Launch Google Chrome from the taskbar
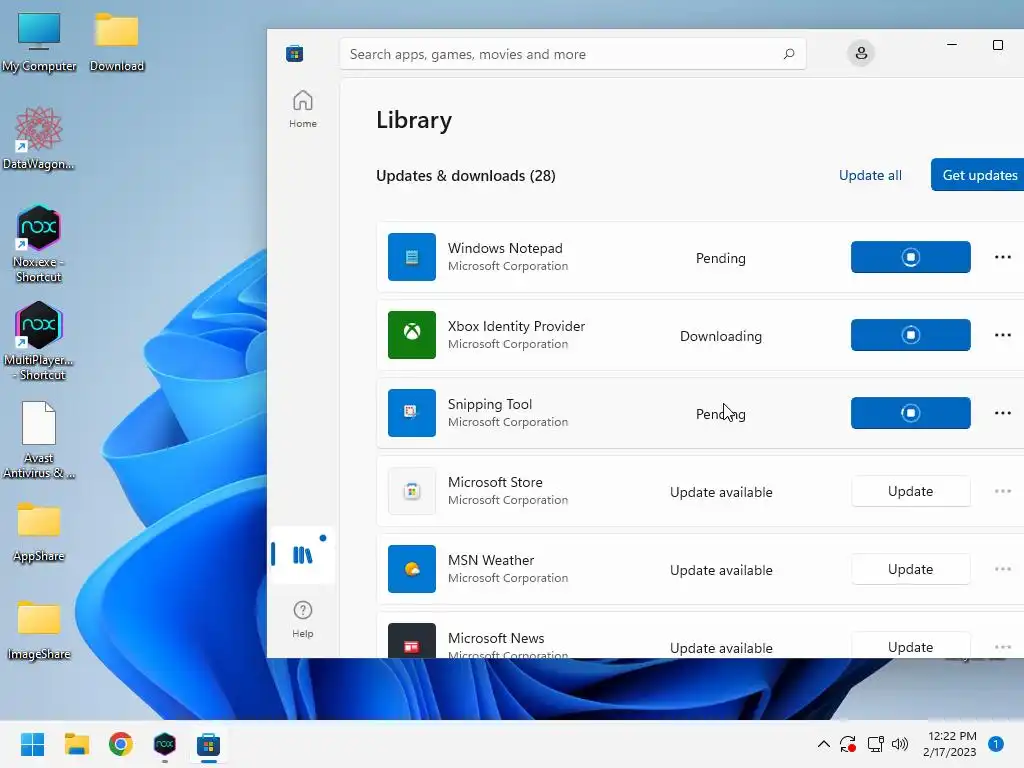The width and height of the screenshot is (1024, 768). coord(121,744)
